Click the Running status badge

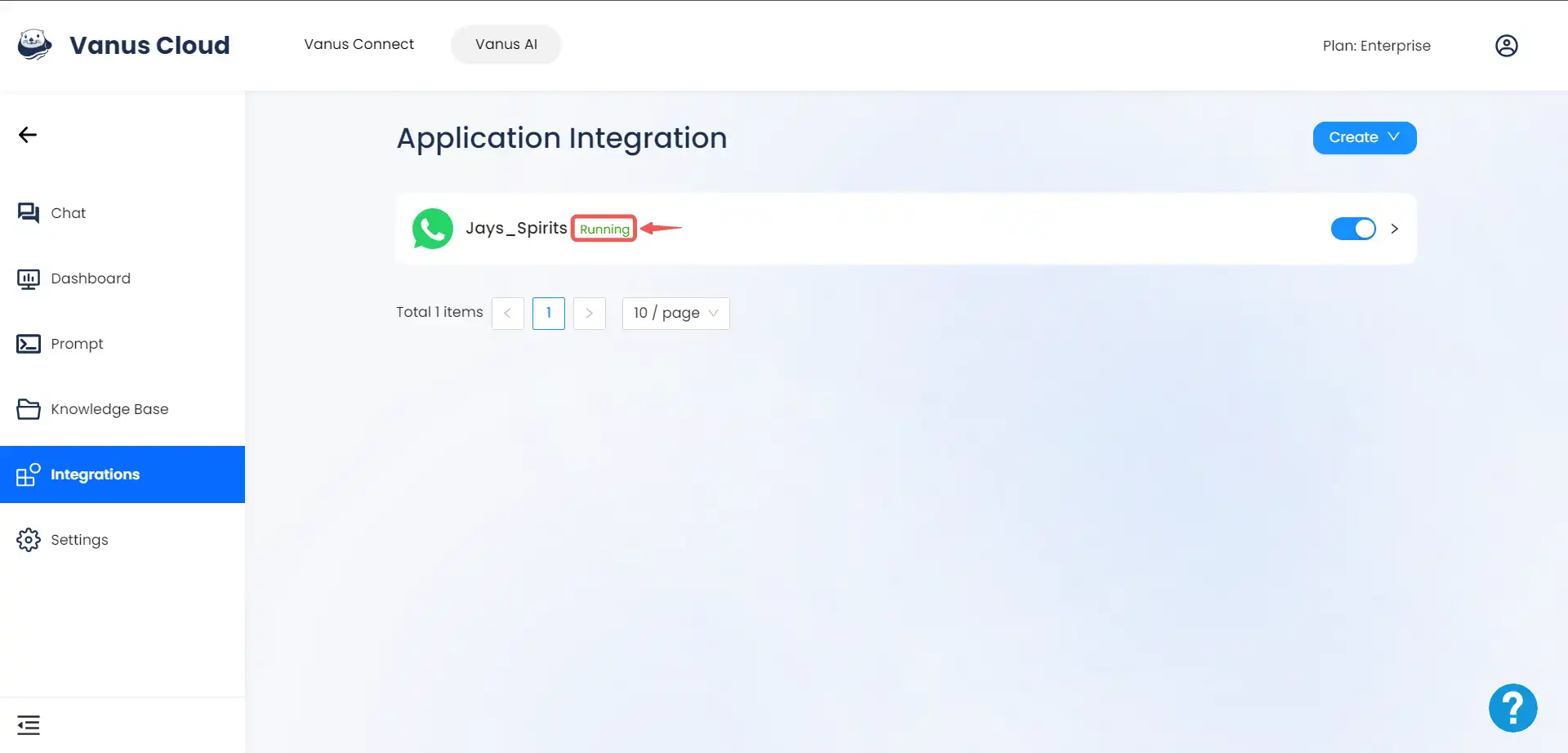point(604,229)
